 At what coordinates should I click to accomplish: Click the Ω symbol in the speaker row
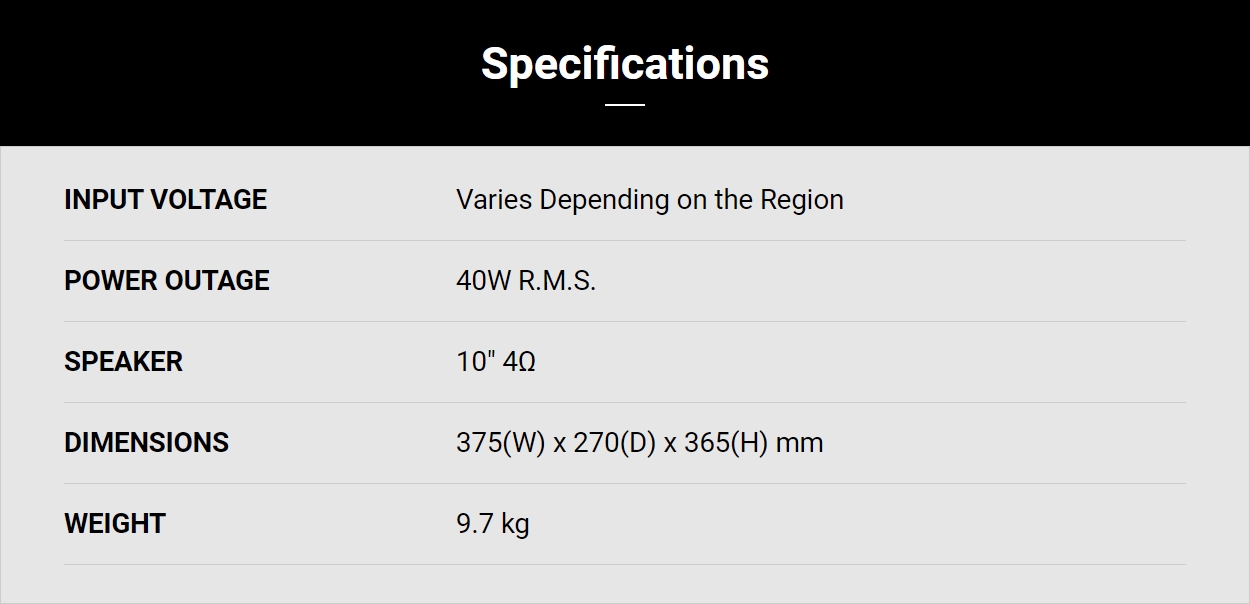(x=526, y=361)
